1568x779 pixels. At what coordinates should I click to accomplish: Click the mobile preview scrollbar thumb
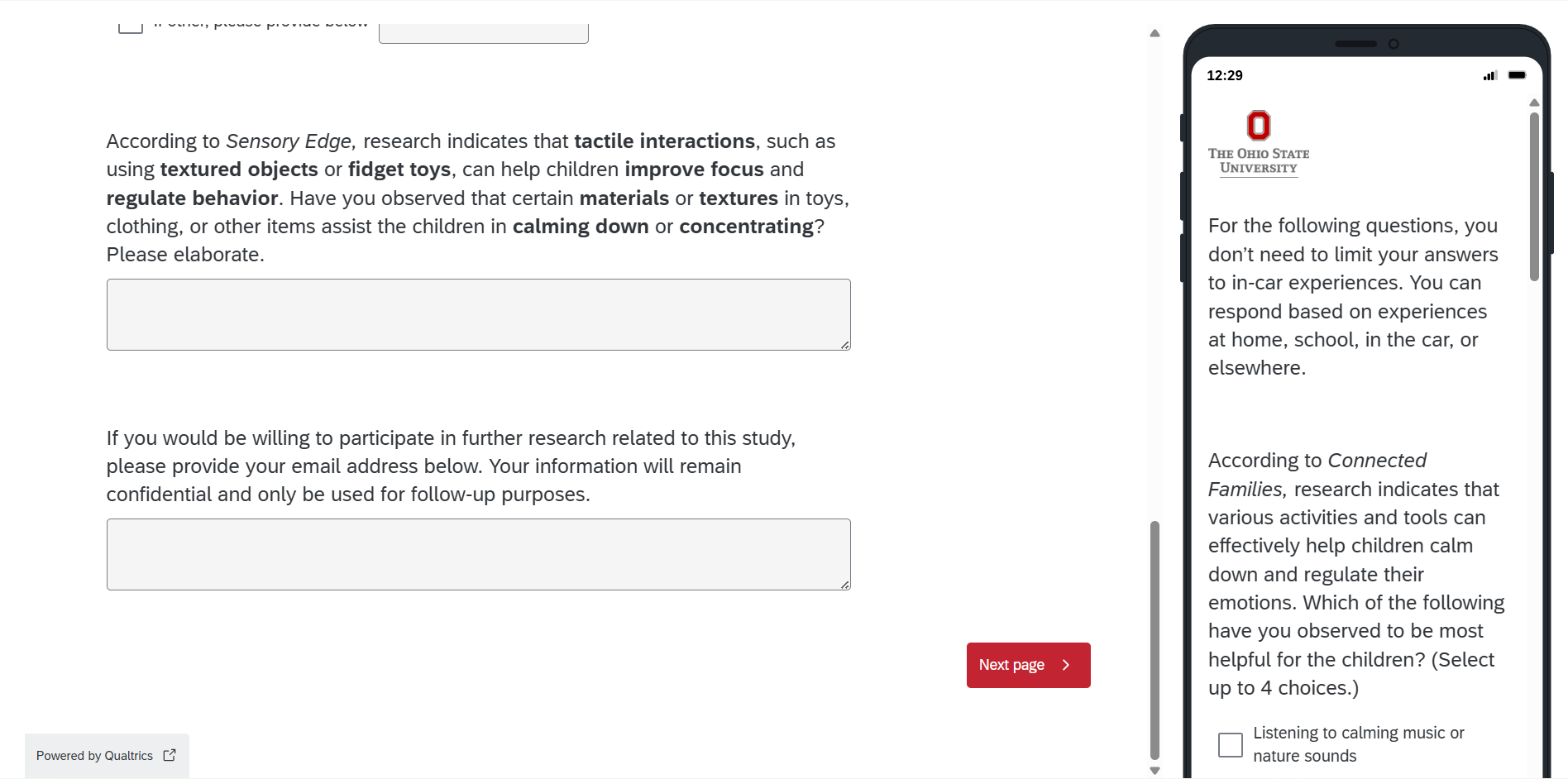click(x=1534, y=197)
